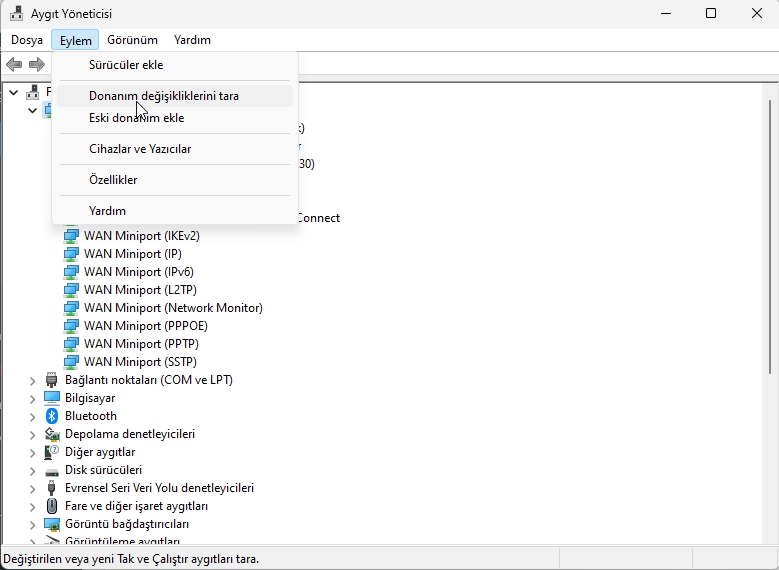This screenshot has height=570, width=779.
Task: Click the WAN Miniport (IP) adapter icon
Action: [71, 253]
